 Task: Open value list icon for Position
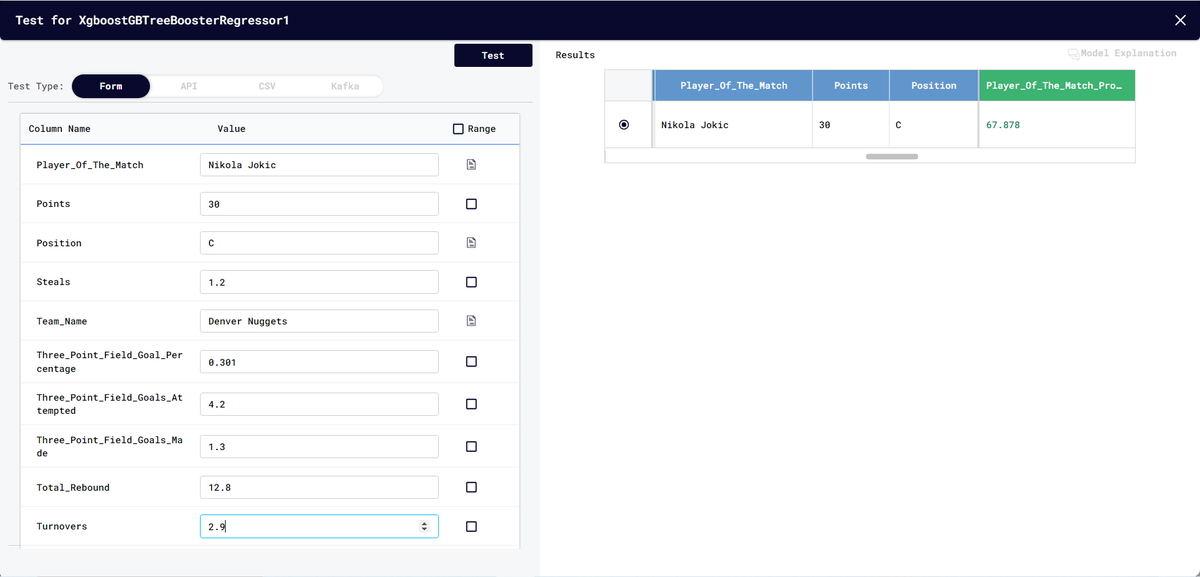(x=471, y=243)
